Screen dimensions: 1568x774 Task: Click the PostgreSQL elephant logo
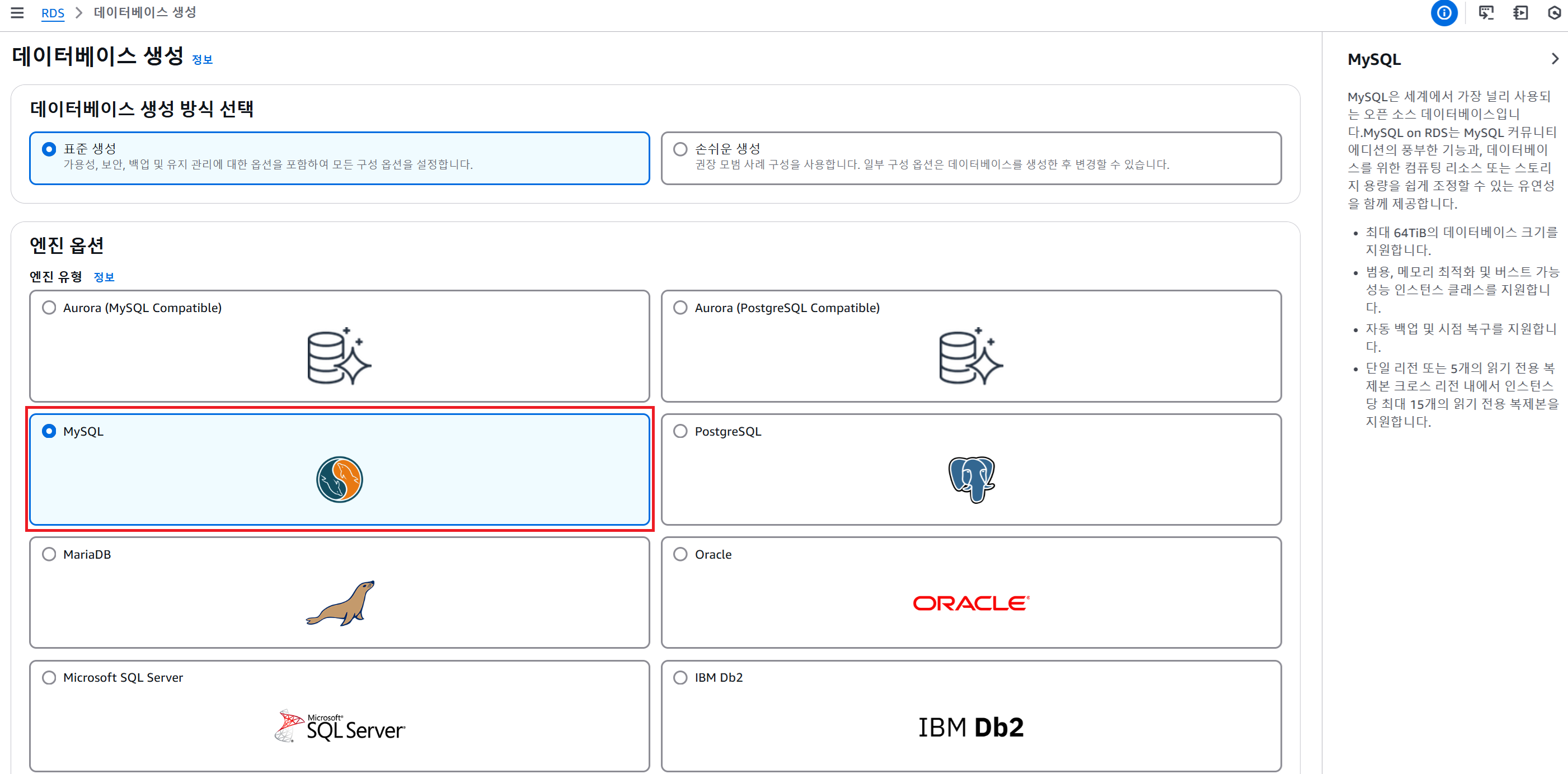click(971, 479)
